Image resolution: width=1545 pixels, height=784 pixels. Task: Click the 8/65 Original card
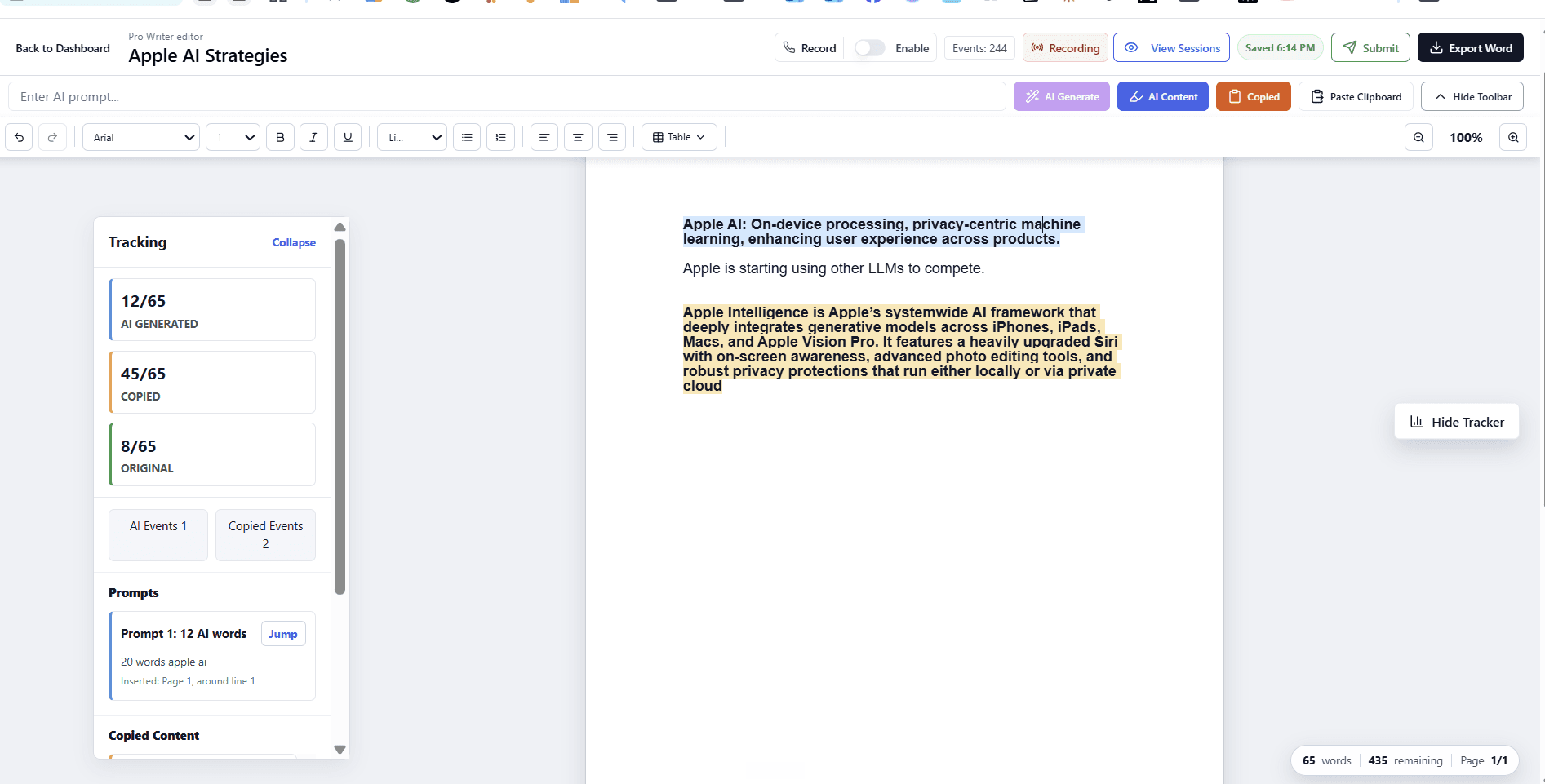tap(212, 454)
